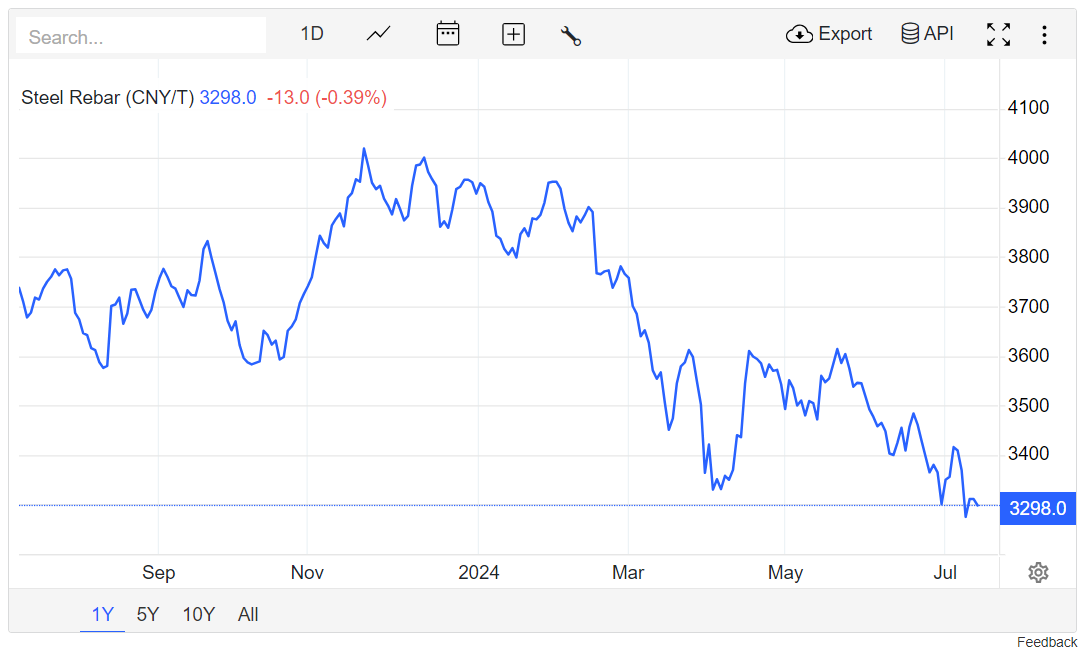This screenshot has width=1085, height=654.
Task: Click the chart type line icon
Action: pyautogui.click(x=378, y=34)
